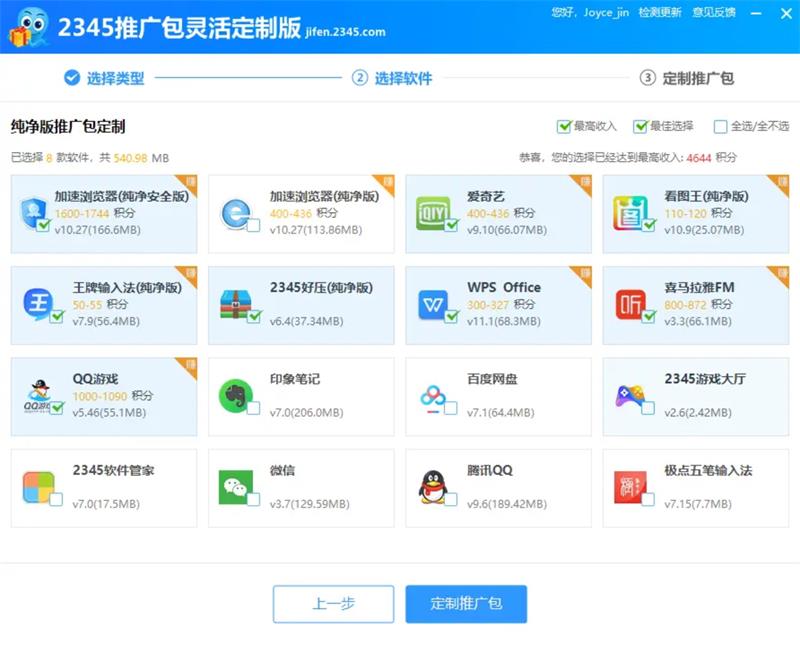Open the 检测更新 link
The image size is (800, 645).
[660, 12]
